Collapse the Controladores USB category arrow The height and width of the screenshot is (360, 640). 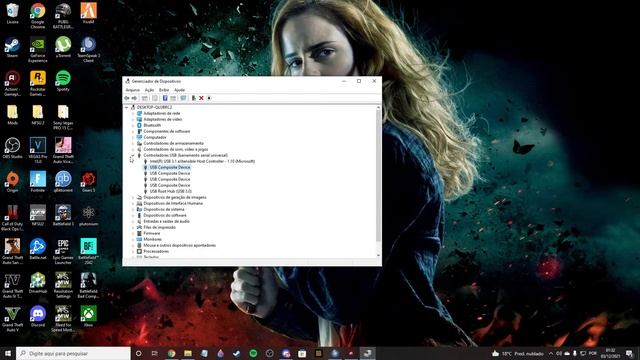pyautogui.click(x=133, y=155)
